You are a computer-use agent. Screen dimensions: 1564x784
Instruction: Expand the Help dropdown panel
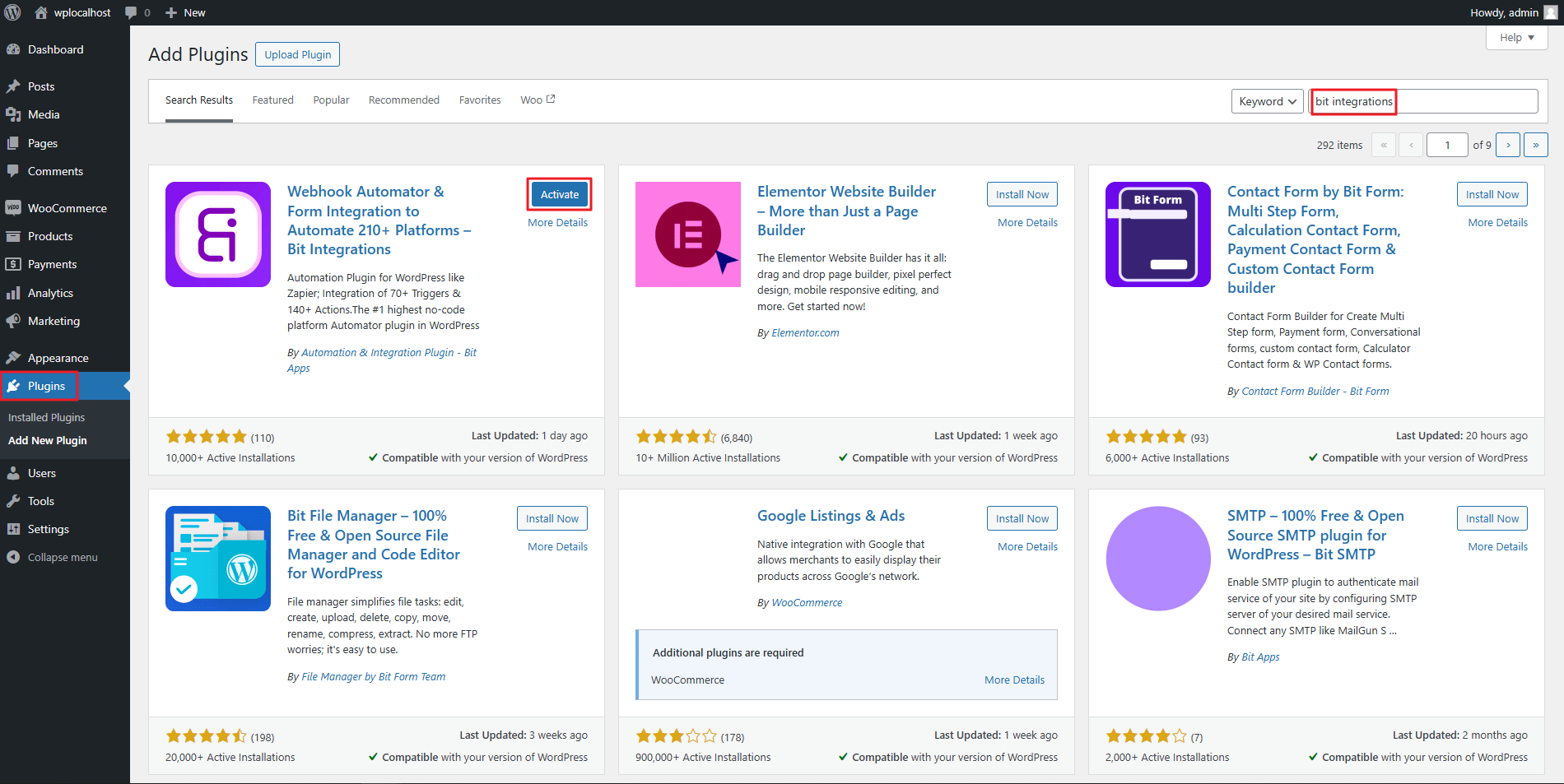(x=1516, y=37)
